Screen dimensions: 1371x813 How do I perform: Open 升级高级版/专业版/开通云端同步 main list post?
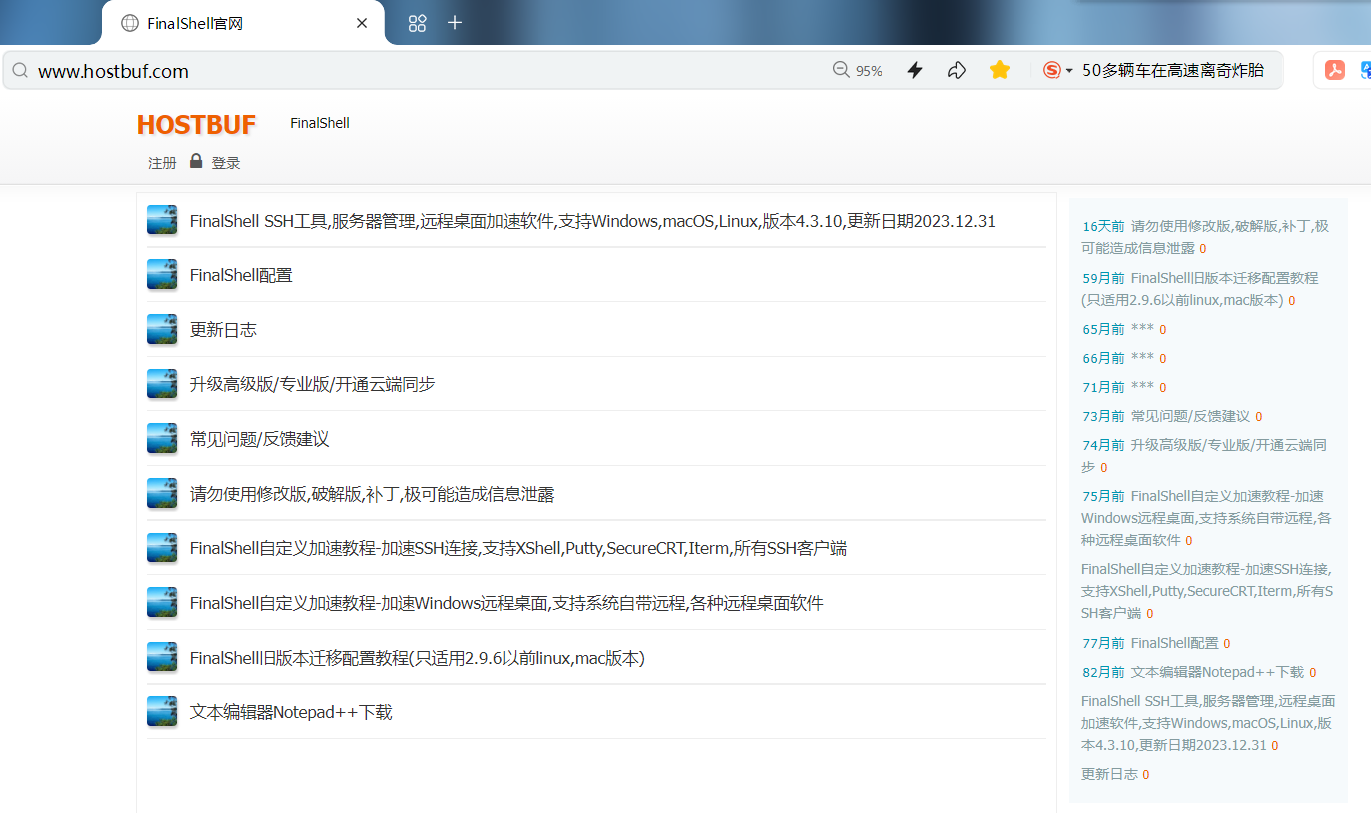[313, 384]
